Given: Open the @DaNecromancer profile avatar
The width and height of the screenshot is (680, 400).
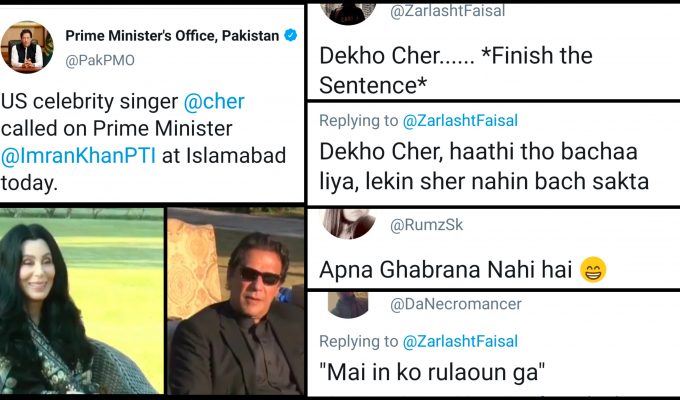Looking at the screenshot, I should pos(349,303).
